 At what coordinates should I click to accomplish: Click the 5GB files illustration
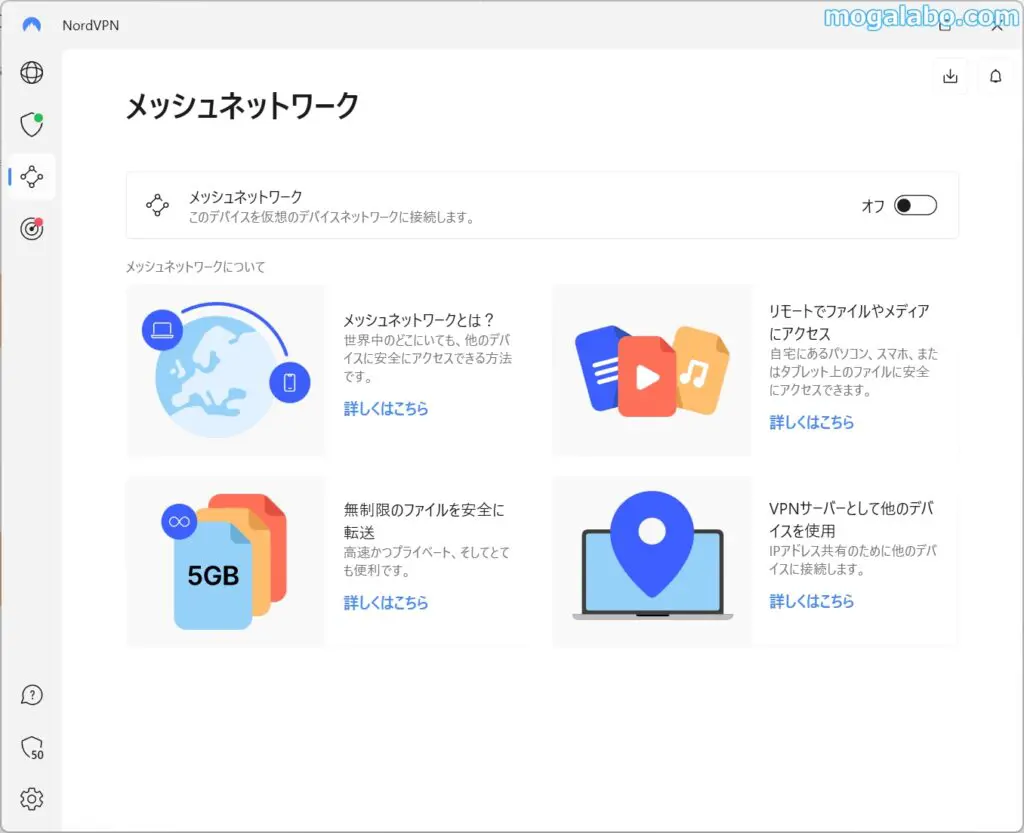225,562
